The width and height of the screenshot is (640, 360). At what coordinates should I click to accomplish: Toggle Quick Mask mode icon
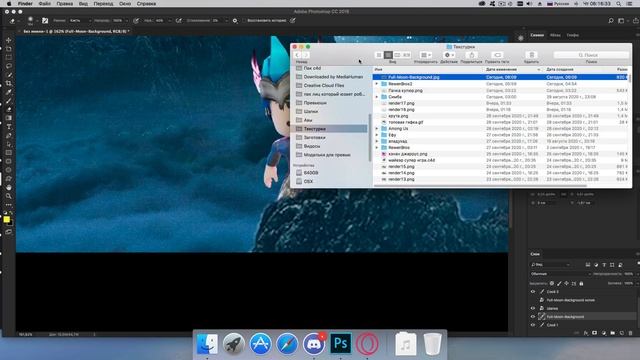pos(9,232)
